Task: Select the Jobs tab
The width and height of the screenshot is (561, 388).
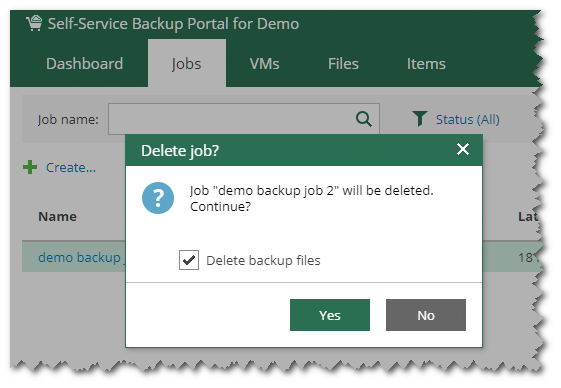Action: pyautogui.click(x=186, y=64)
